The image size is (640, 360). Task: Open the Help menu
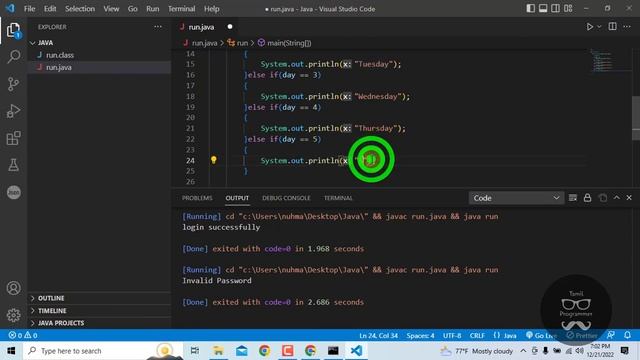pos(211,9)
